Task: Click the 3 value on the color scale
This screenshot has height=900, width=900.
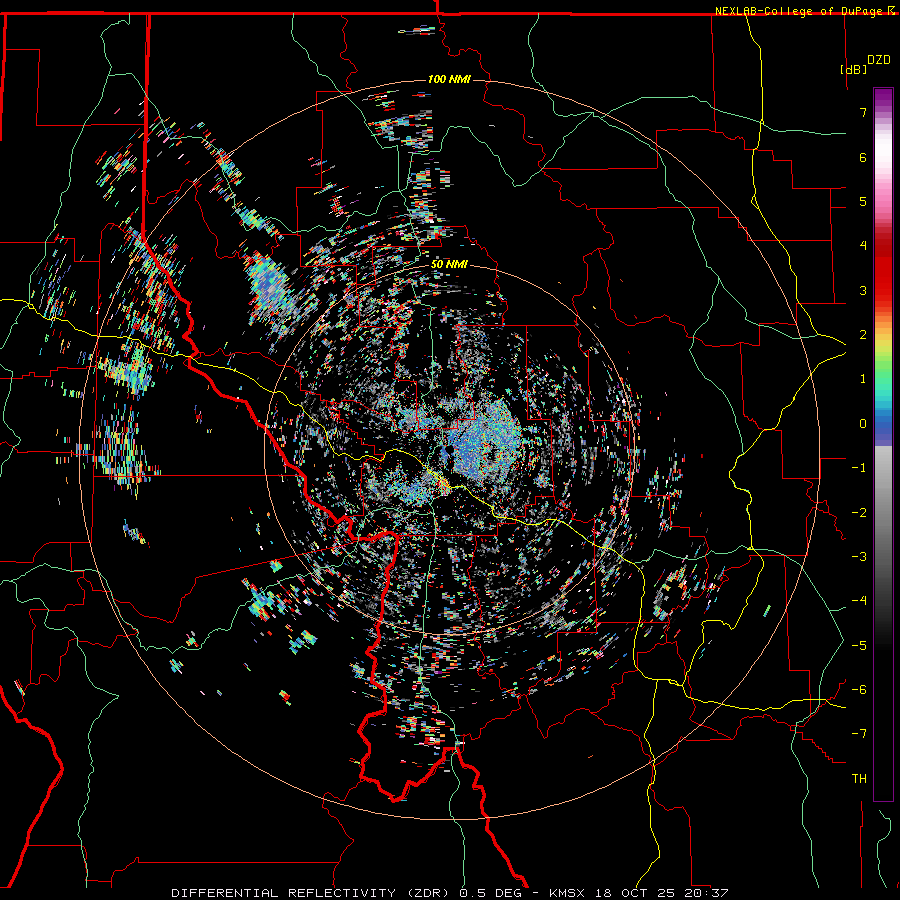Action: pyautogui.click(x=863, y=290)
